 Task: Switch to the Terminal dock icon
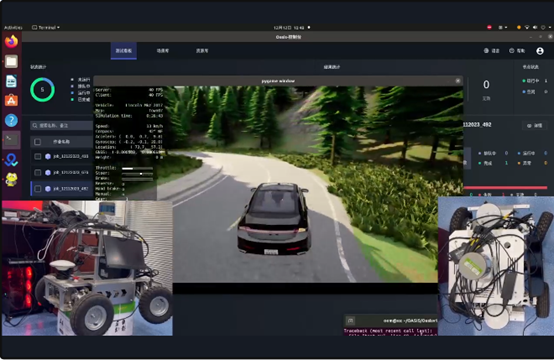point(11,140)
